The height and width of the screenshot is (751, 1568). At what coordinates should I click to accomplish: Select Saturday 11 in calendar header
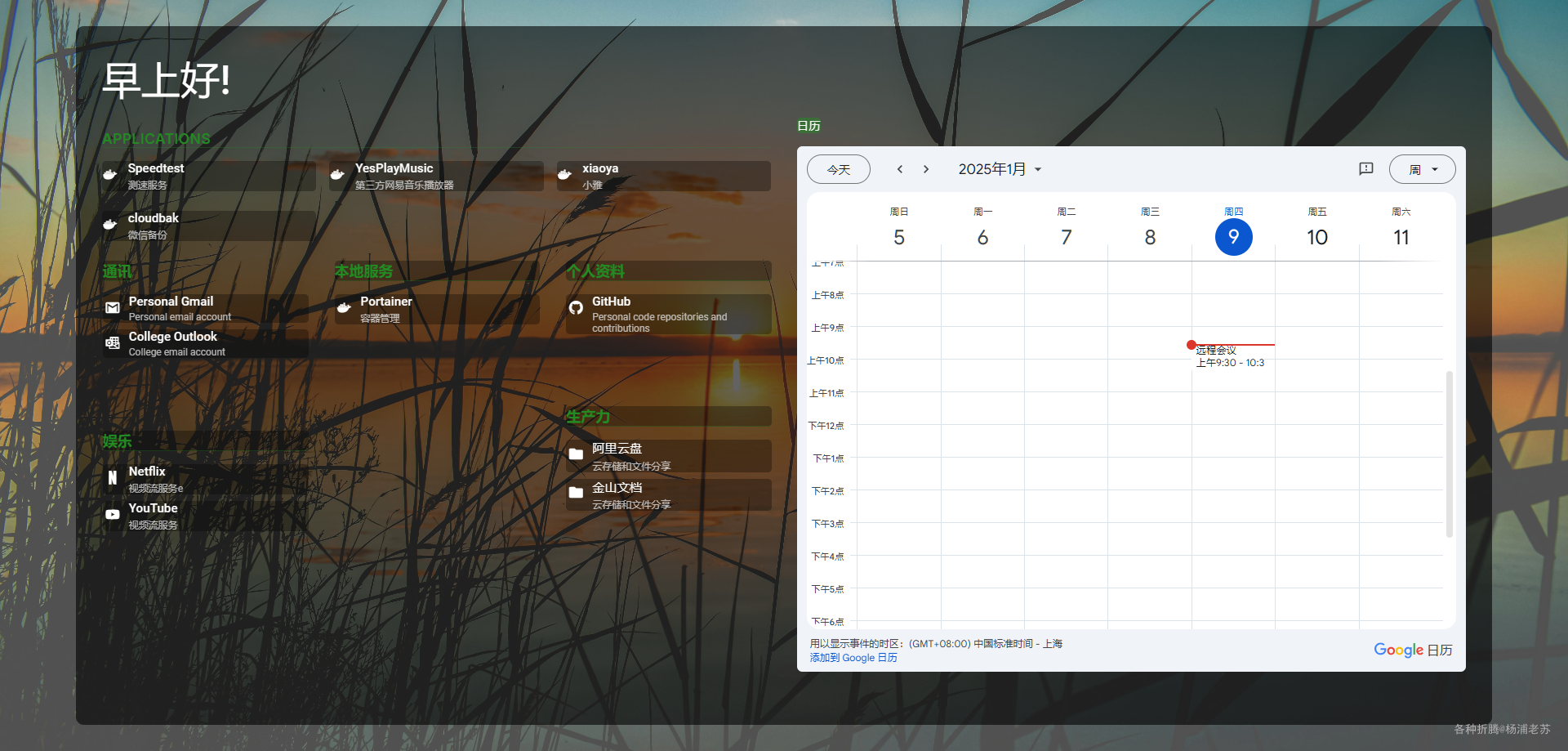pyautogui.click(x=1401, y=237)
